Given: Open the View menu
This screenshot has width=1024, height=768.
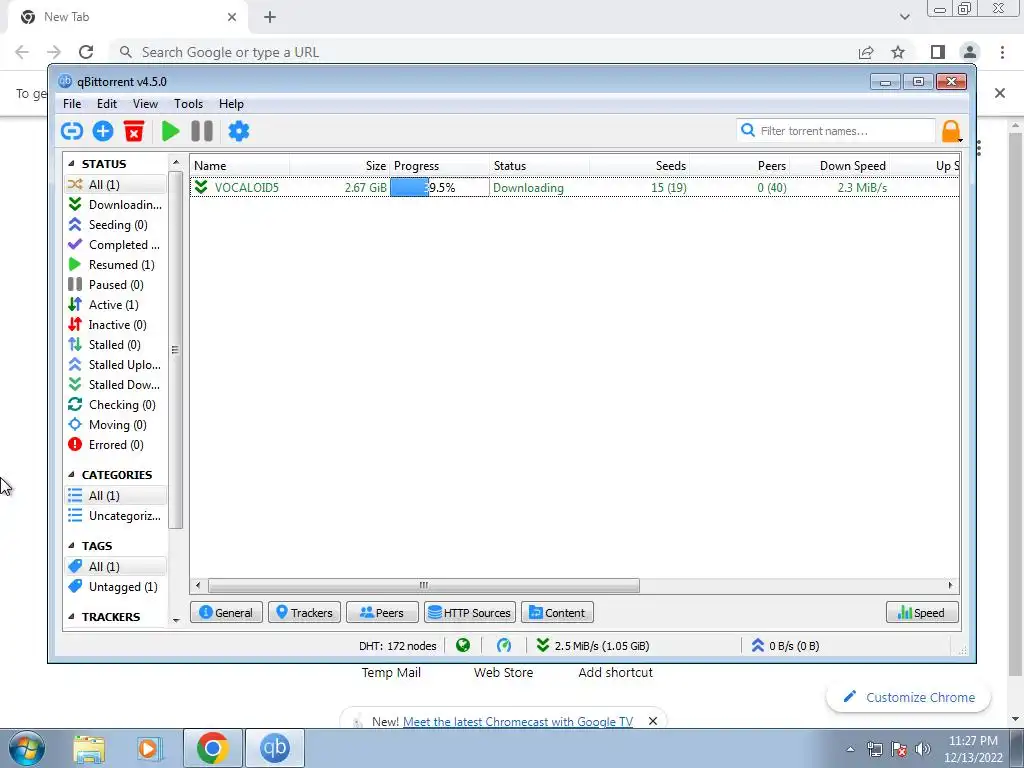Looking at the screenshot, I should (145, 104).
